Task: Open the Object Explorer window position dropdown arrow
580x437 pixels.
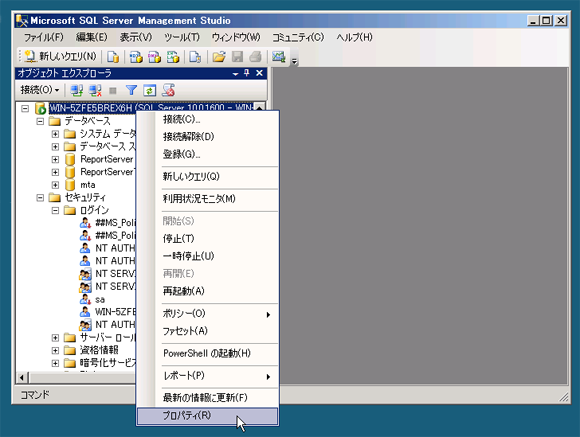Action: 235,74
